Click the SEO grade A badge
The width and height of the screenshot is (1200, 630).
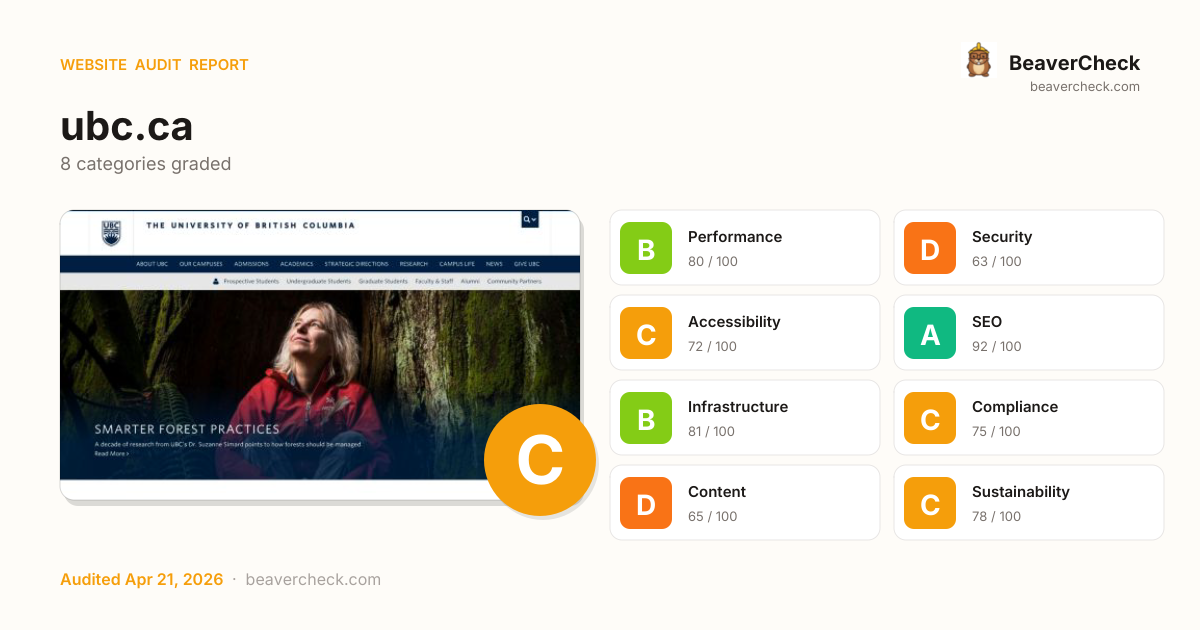(930, 333)
